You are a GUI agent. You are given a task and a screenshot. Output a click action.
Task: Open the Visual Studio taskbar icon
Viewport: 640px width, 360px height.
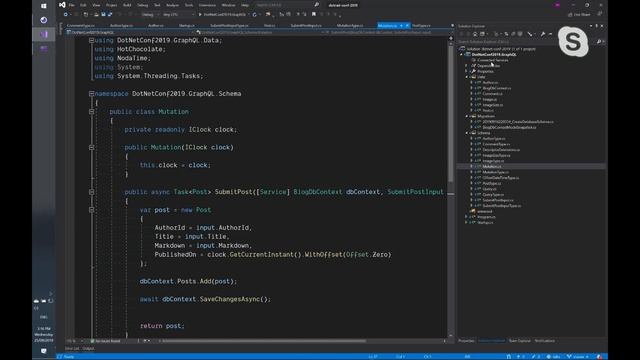click(44, 34)
